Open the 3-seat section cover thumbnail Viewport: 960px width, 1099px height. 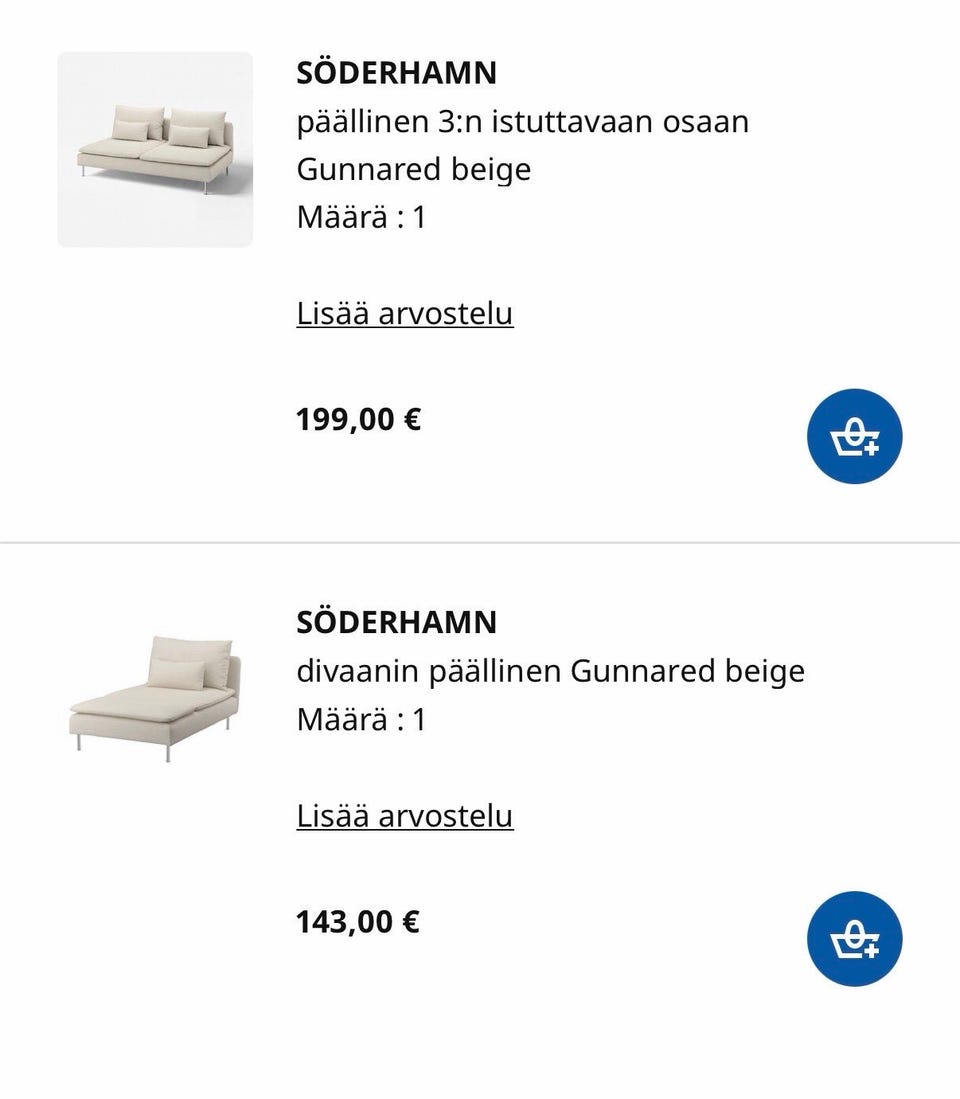155,149
